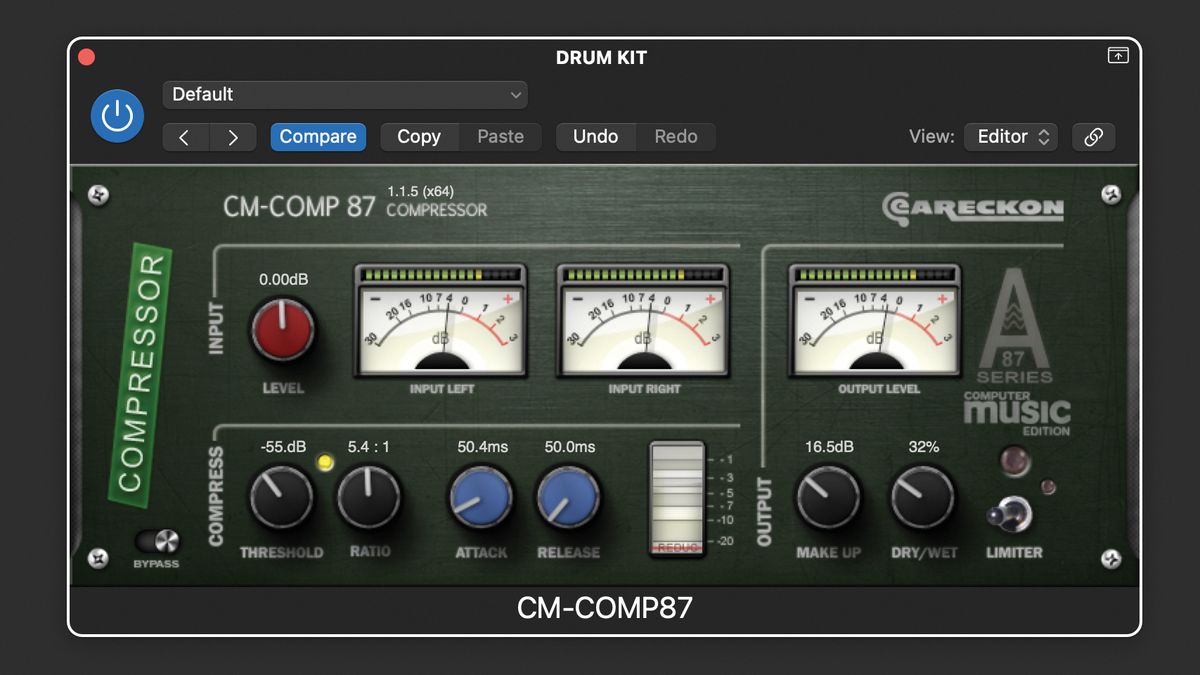Image resolution: width=1200 pixels, height=675 pixels.
Task: Click the link chain icon
Action: pos(1093,137)
